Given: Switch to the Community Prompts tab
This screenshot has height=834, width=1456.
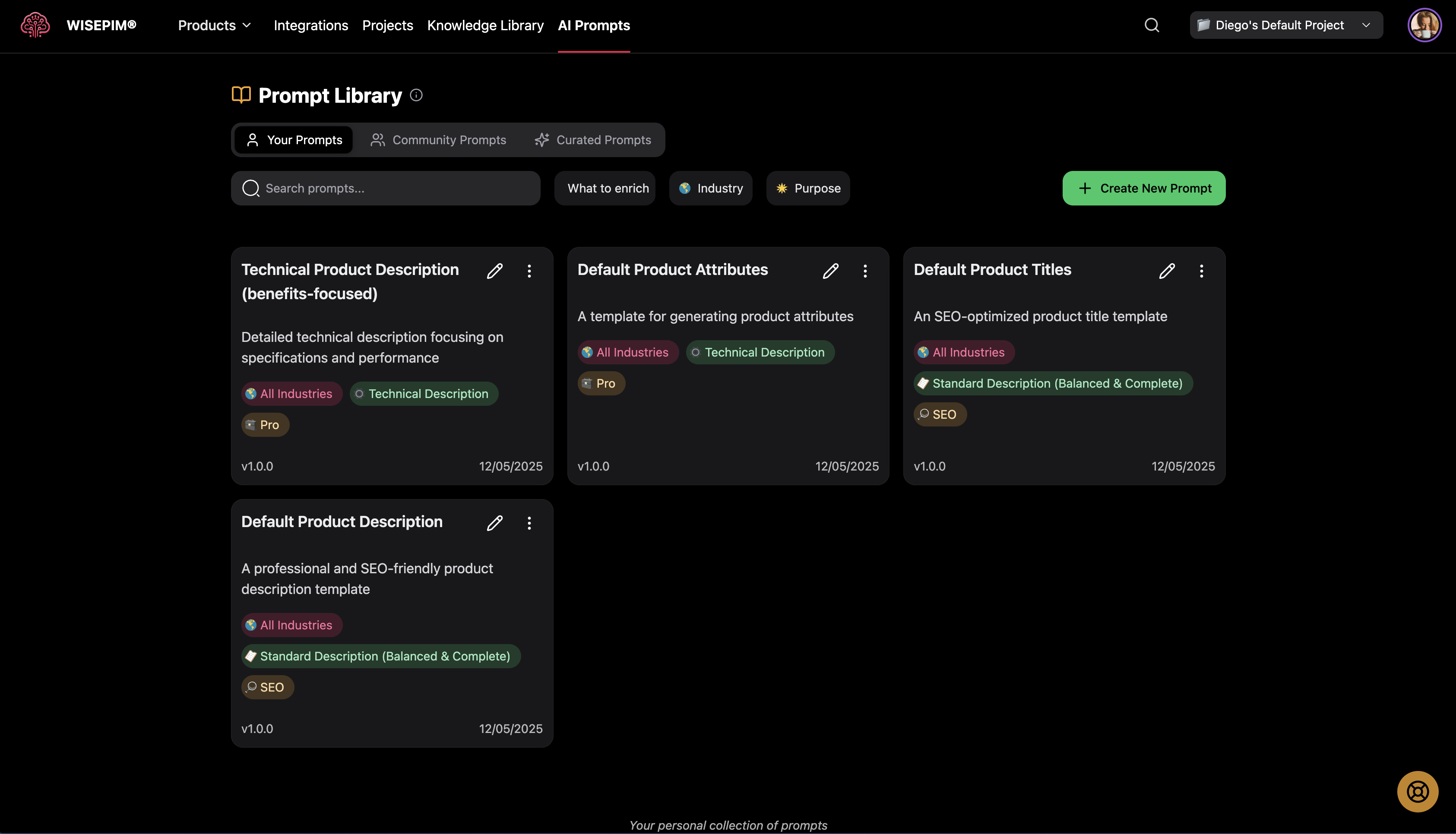Looking at the screenshot, I should coord(438,140).
